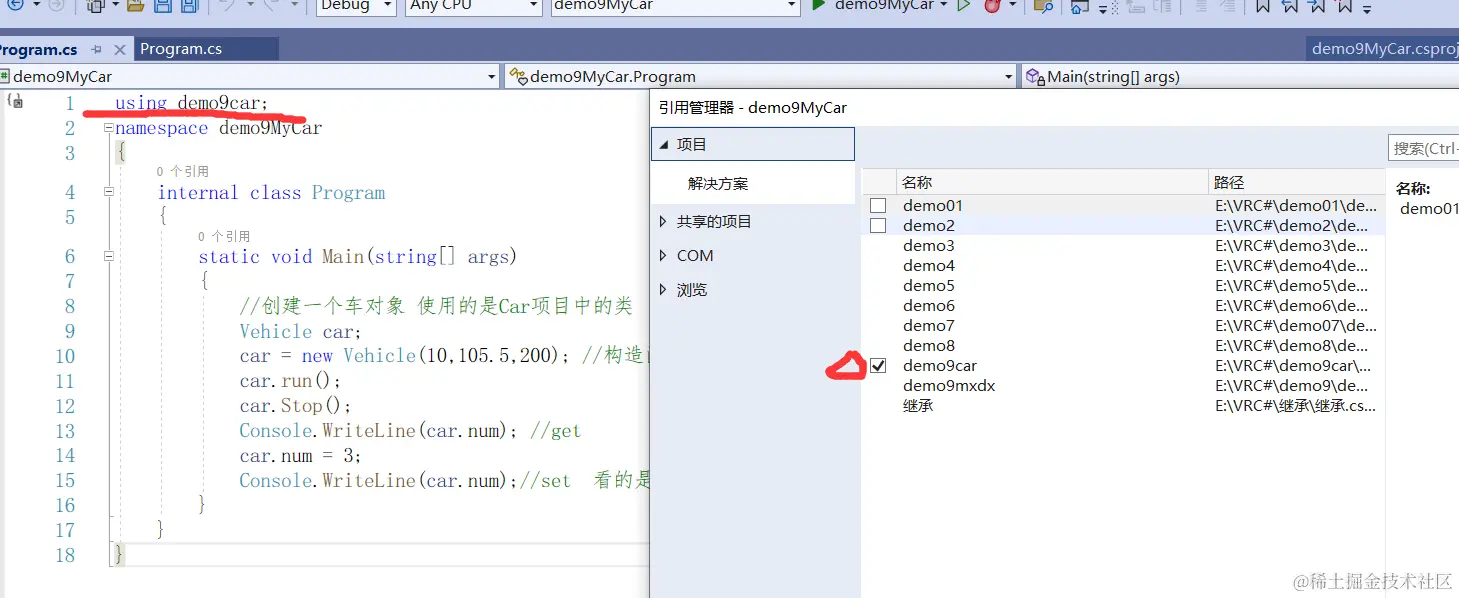Open the demo9MyCar project navigation dropdown
Screen dimensions: 1459x598
pos(491,76)
